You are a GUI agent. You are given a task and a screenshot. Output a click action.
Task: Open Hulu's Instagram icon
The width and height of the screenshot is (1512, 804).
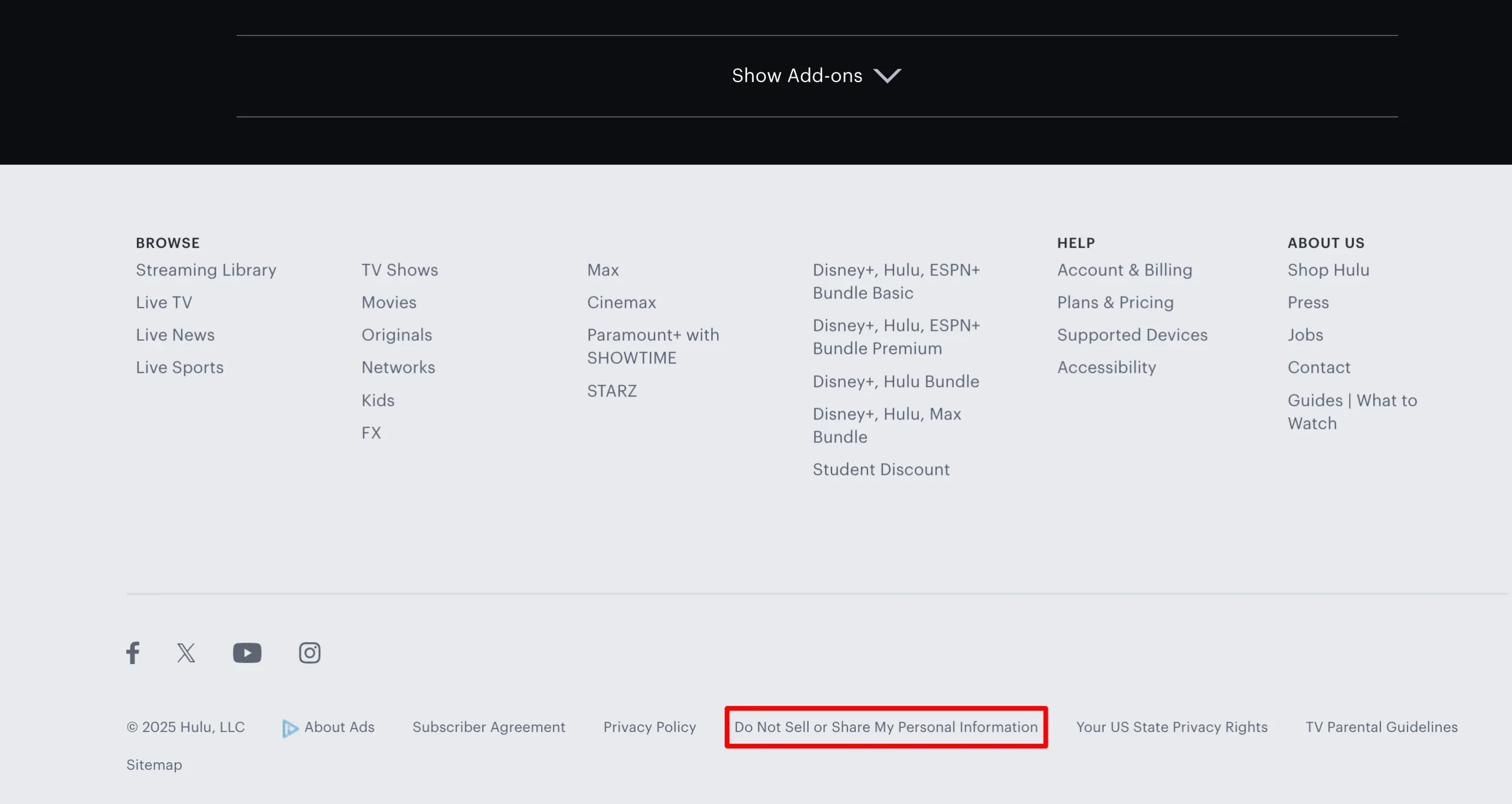point(309,653)
